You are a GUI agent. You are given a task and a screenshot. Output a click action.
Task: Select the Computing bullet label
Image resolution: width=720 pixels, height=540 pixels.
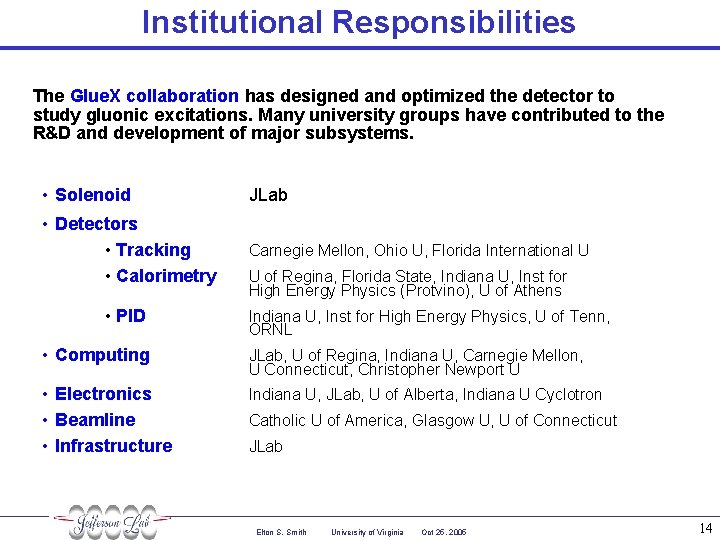pos(102,355)
